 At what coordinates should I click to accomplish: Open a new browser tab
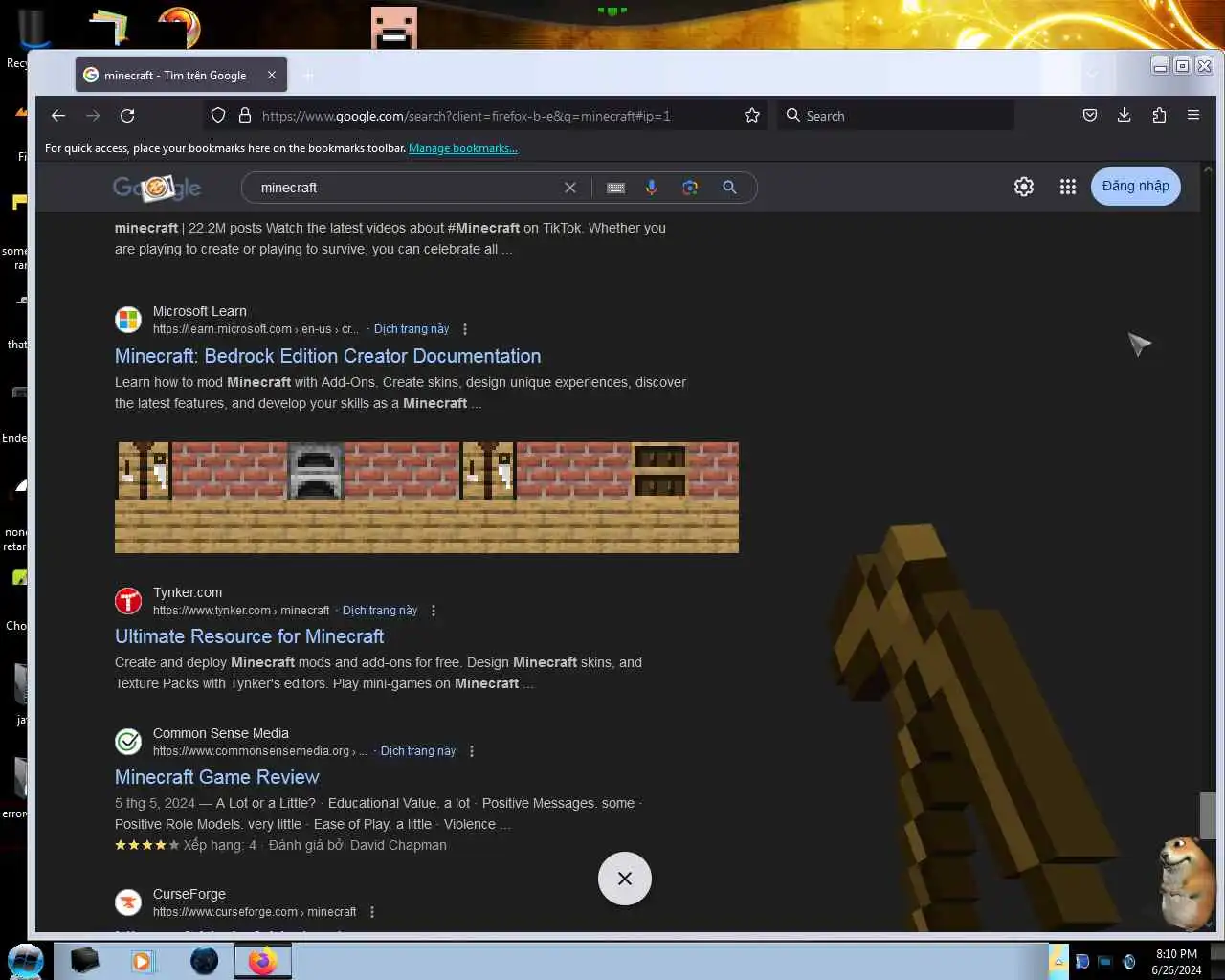308,75
